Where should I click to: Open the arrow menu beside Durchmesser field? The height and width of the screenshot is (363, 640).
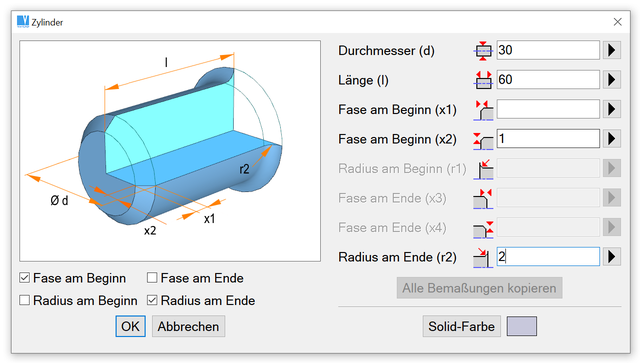click(x=611, y=50)
